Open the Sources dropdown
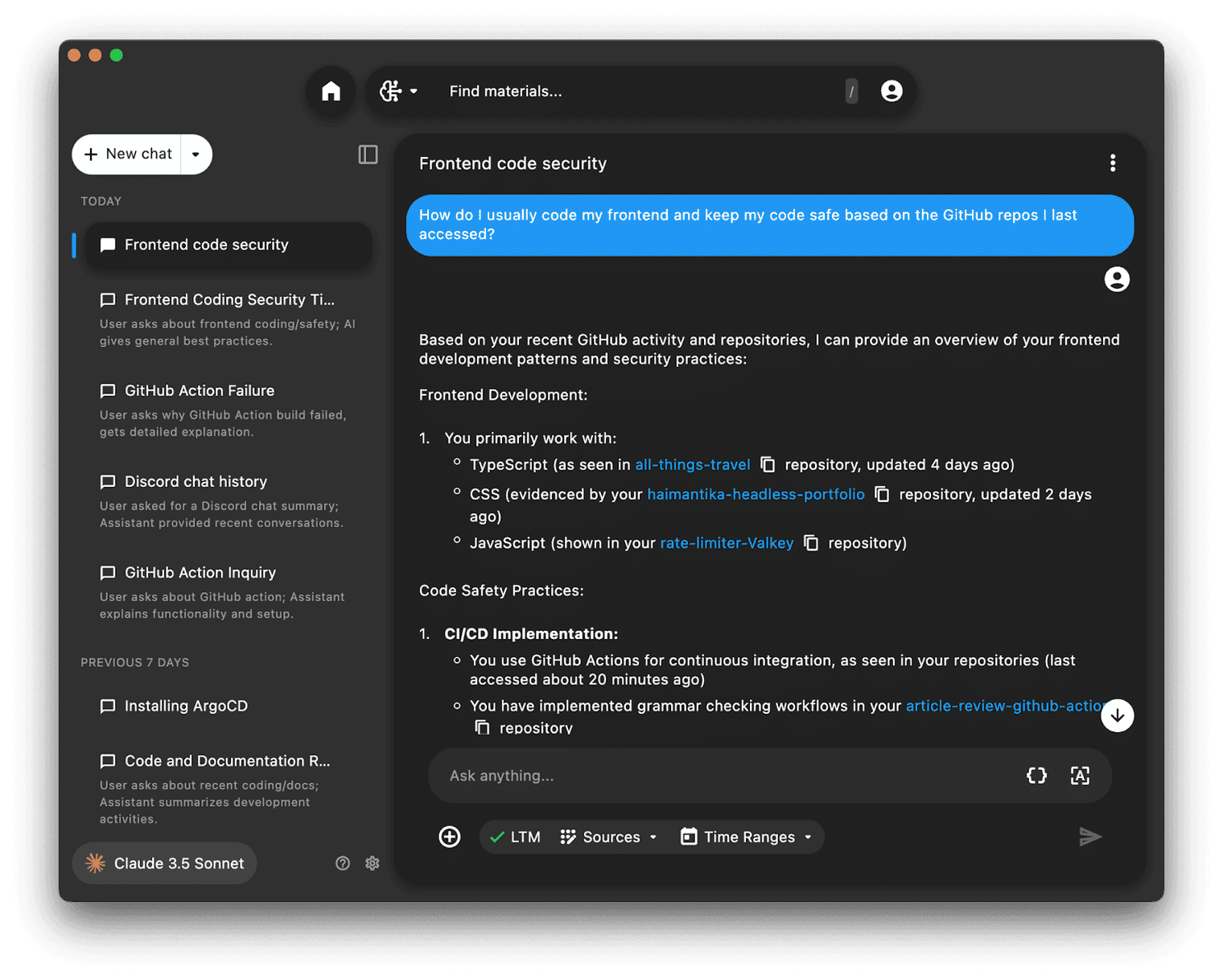The image size is (1223, 980). click(609, 837)
